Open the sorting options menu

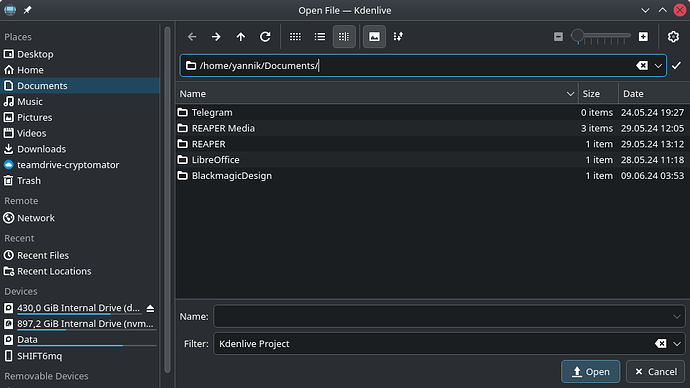click(398, 37)
